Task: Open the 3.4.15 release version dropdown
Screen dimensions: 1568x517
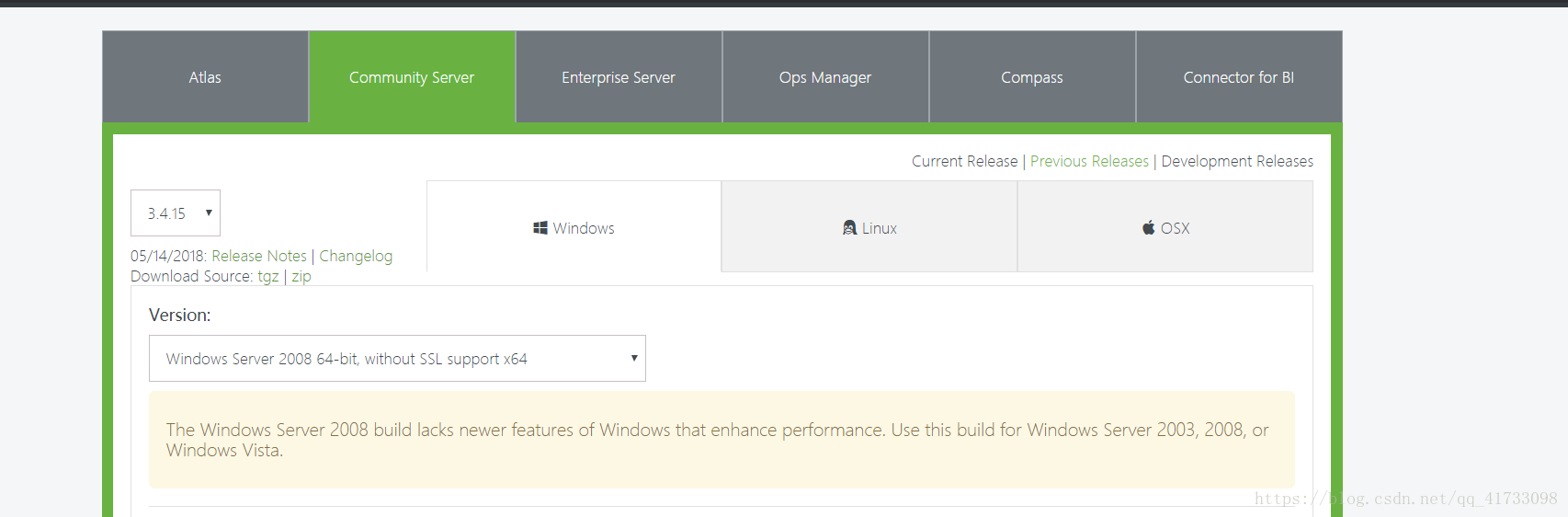Action: coord(176,213)
